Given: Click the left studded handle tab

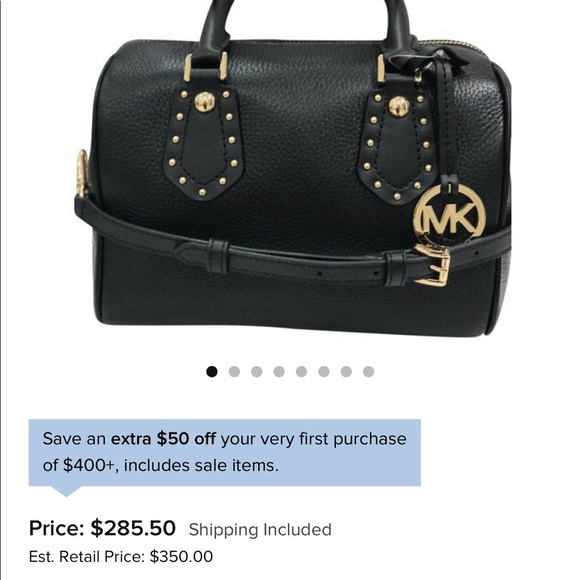Looking at the screenshot, I should [x=203, y=142].
